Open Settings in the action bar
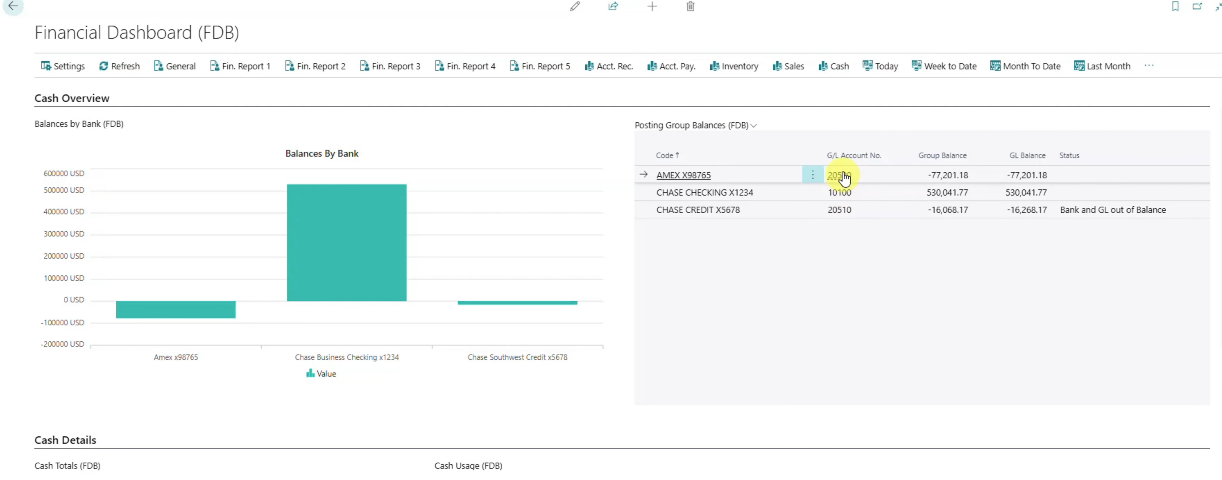The image size is (1222, 480). click(62, 66)
